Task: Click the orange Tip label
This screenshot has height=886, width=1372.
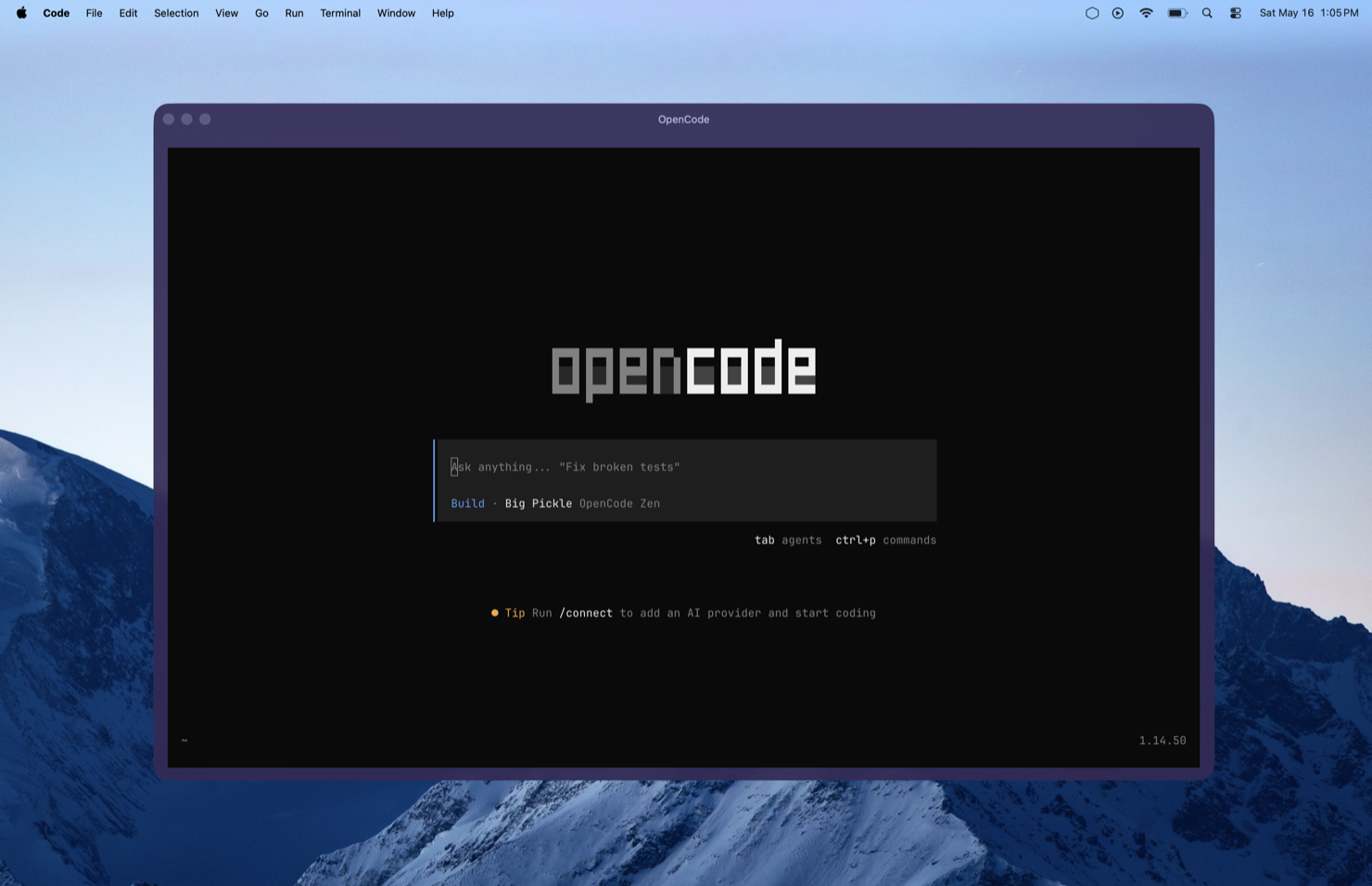Action: [x=514, y=613]
